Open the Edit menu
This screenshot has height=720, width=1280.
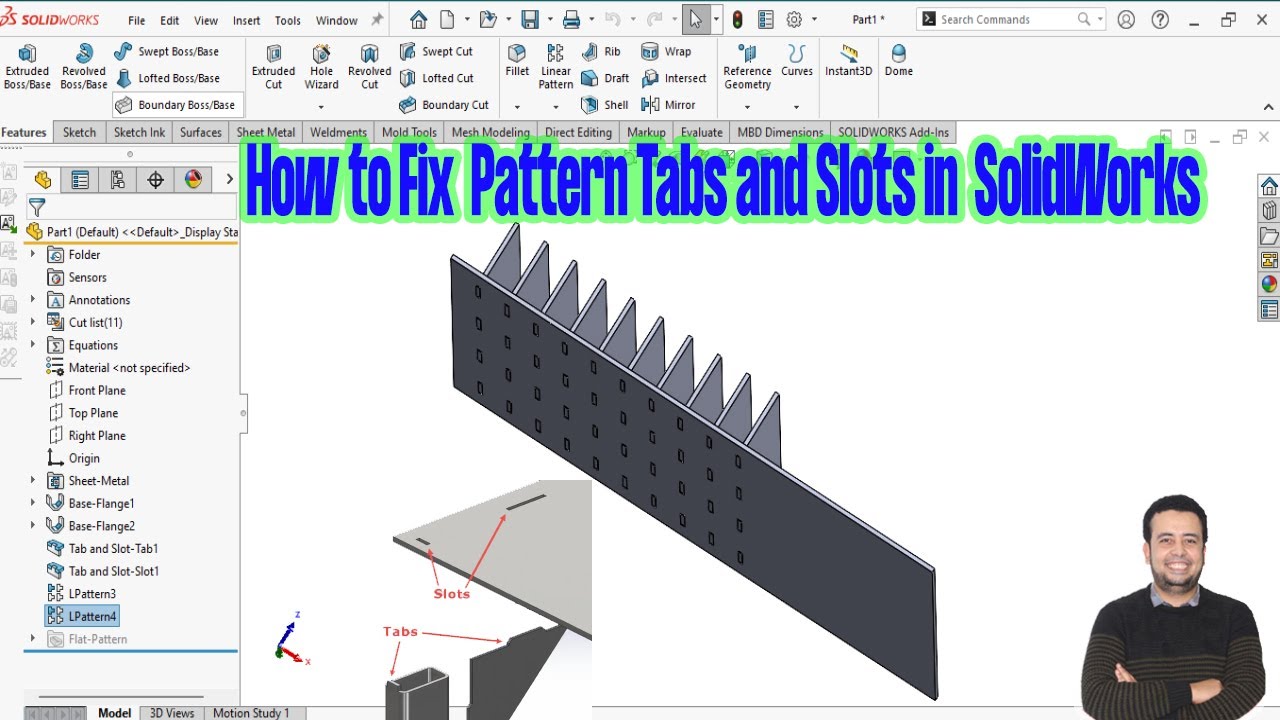tap(170, 20)
